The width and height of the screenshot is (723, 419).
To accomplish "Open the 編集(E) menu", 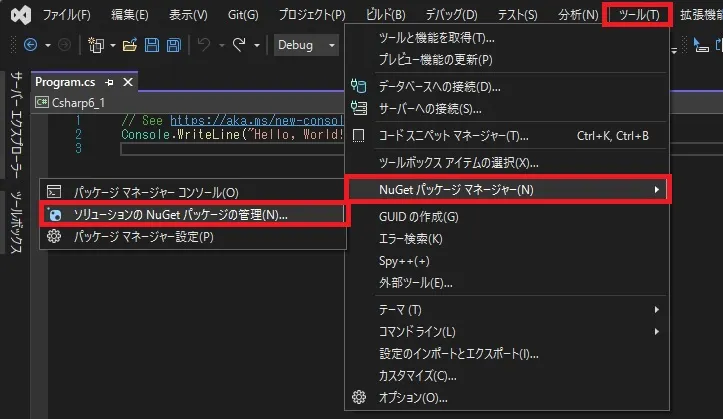I will click(130, 15).
